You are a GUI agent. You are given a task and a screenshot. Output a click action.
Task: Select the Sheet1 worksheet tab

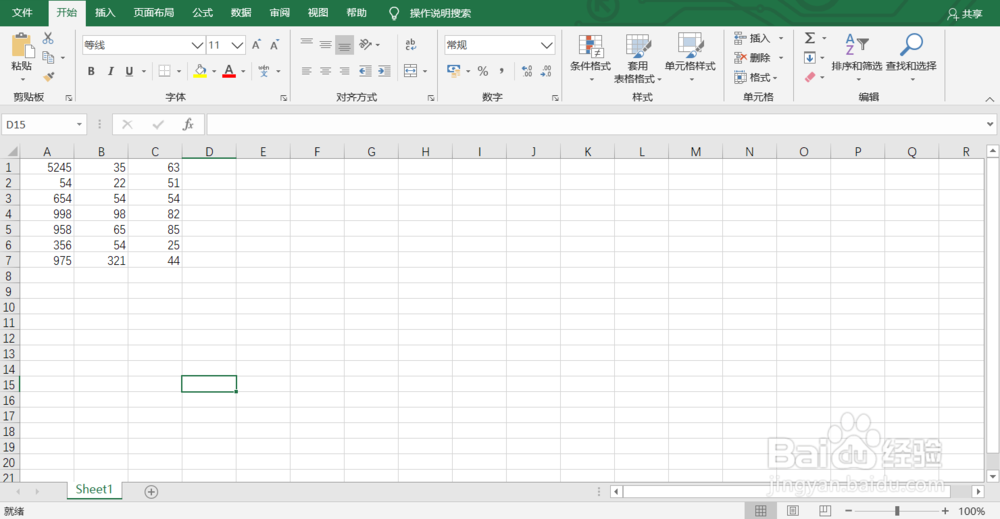(x=94, y=490)
